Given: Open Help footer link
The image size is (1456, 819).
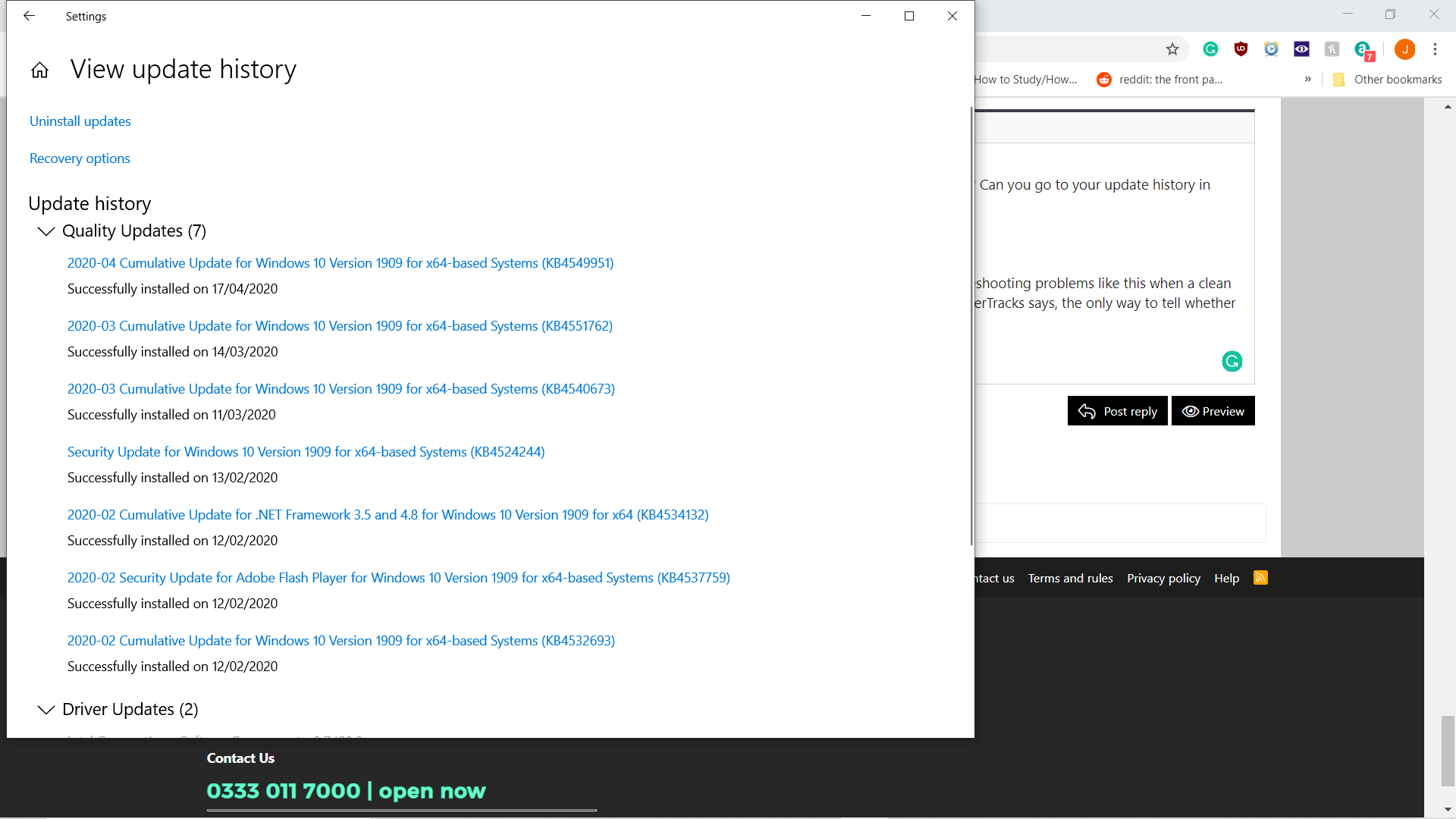Looking at the screenshot, I should [x=1226, y=579].
